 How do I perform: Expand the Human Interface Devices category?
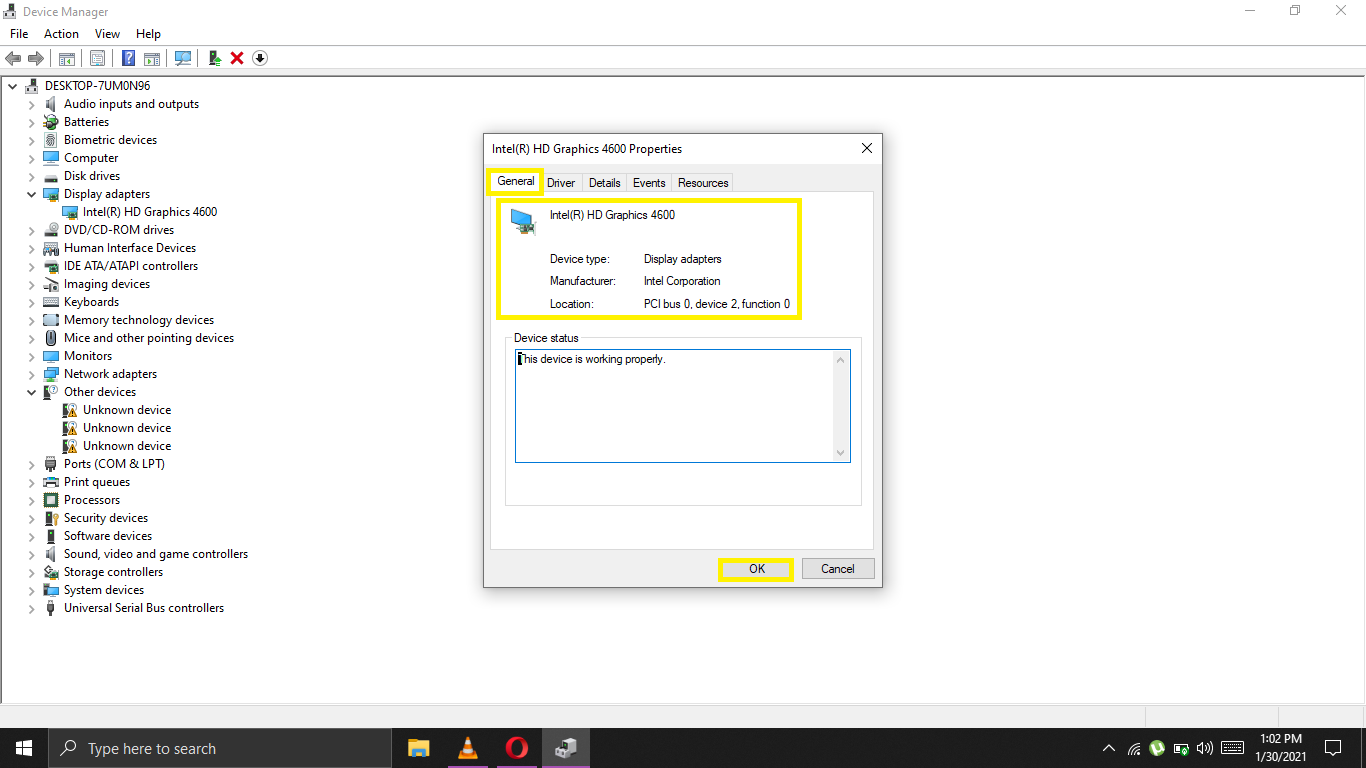(x=32, y=248)
